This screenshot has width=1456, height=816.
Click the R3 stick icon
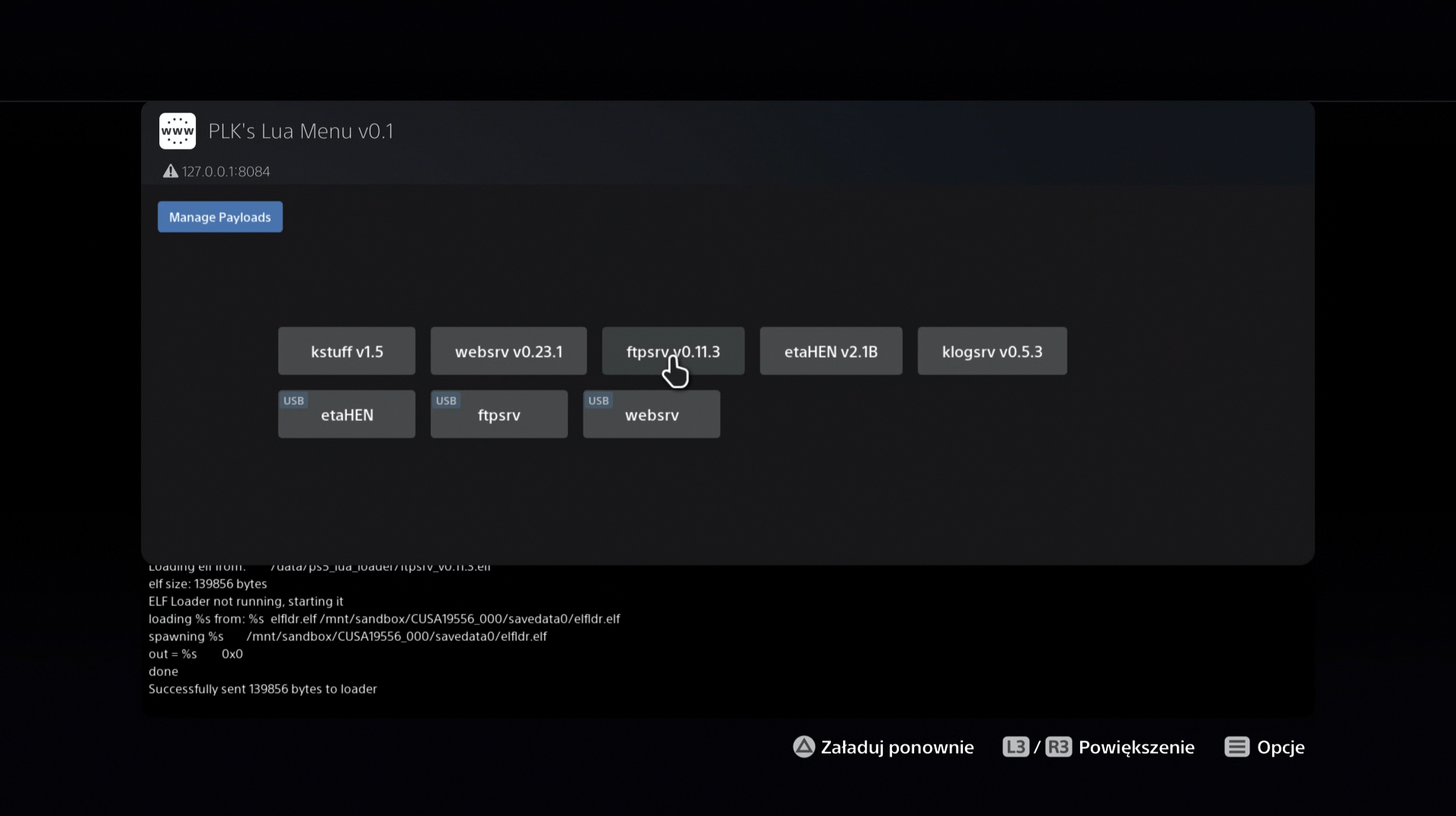coord(1058,747)
